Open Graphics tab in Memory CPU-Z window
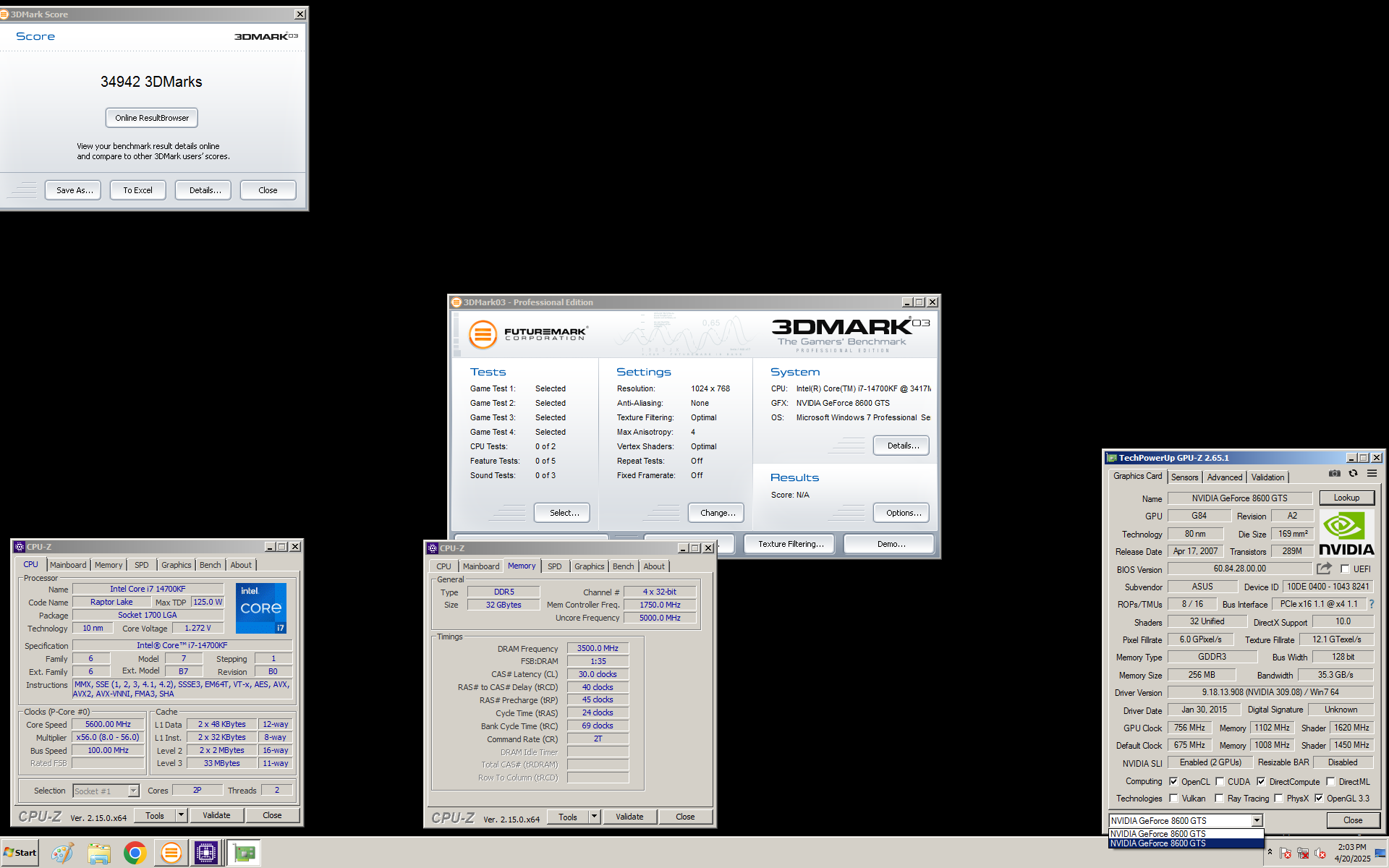 (589, 566)
